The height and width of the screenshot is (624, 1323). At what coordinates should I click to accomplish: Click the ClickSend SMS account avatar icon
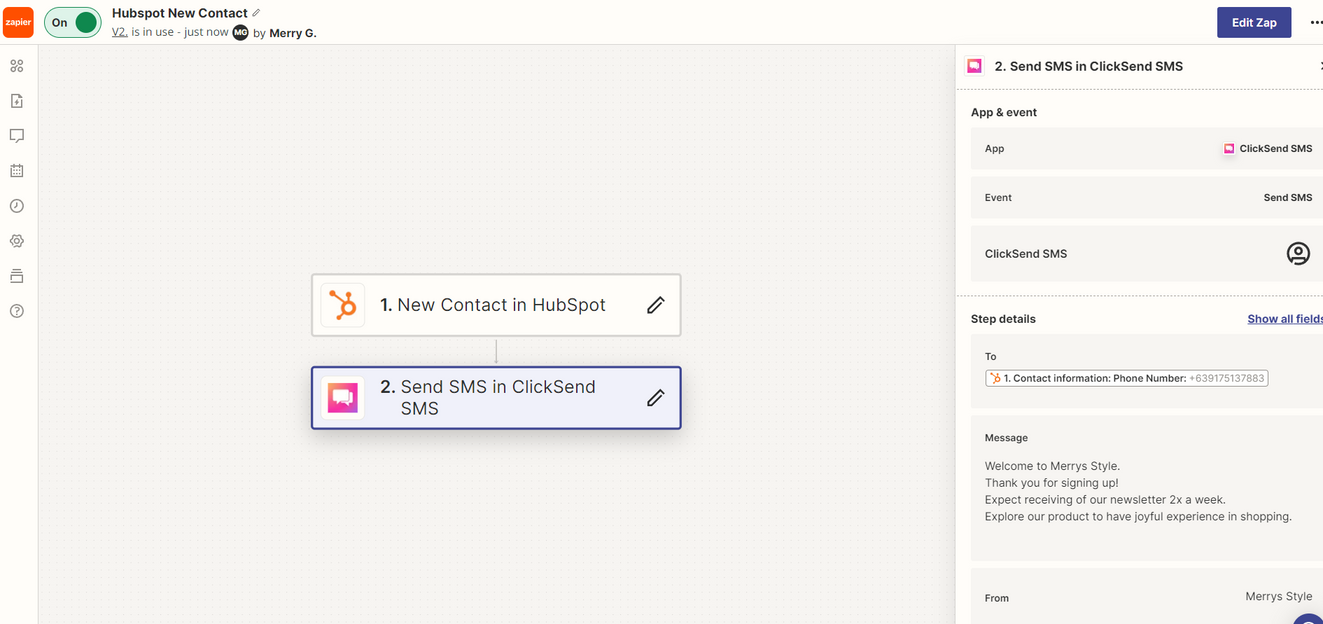1298,254
